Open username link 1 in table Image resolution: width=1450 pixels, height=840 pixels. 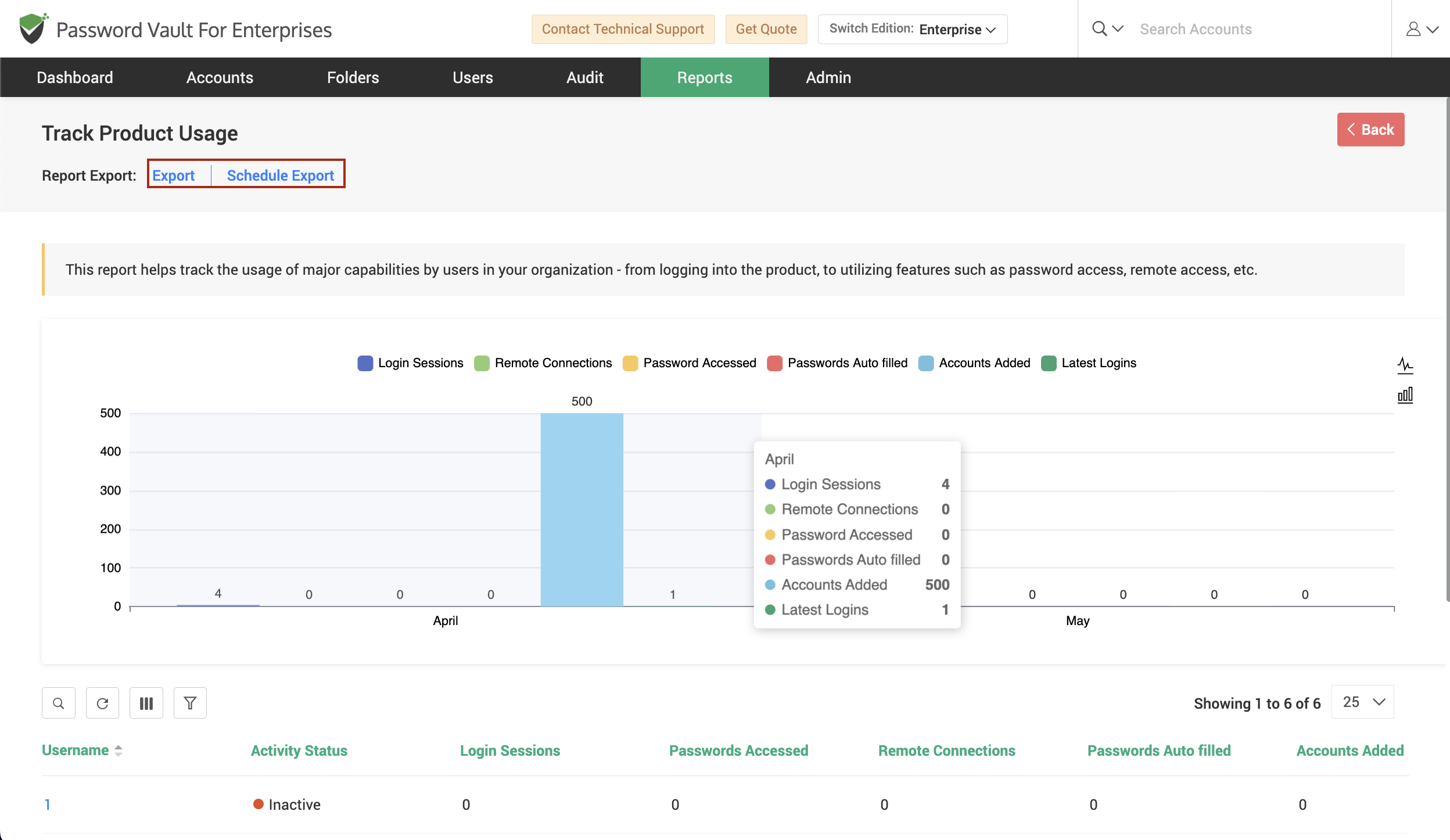tap(47, 805)
